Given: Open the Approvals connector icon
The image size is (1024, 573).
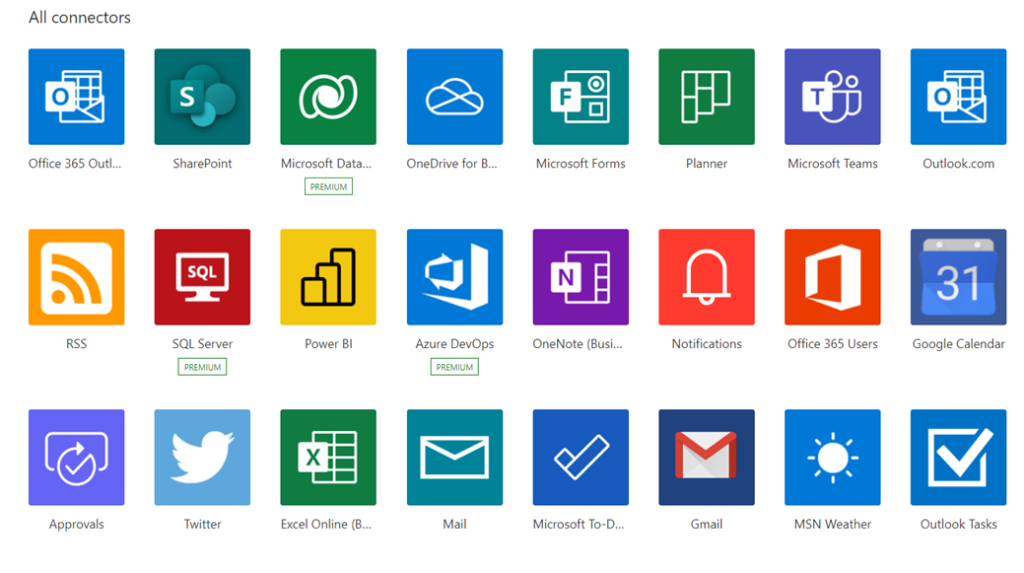Looking at the screenshot, I should 76,457.
